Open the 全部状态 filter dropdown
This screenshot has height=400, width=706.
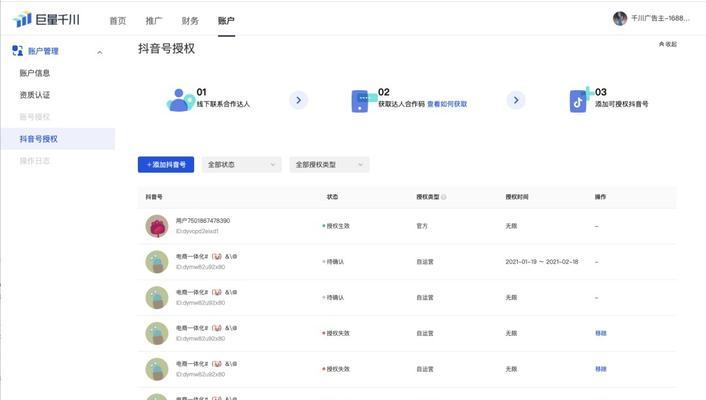coord(241,164)
